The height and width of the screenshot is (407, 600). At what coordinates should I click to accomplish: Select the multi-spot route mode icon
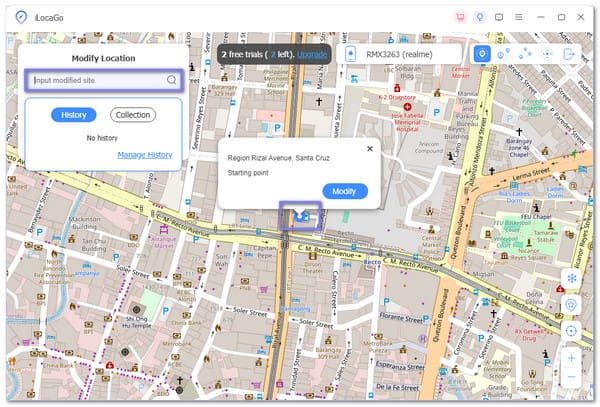[x=525, y=54]
